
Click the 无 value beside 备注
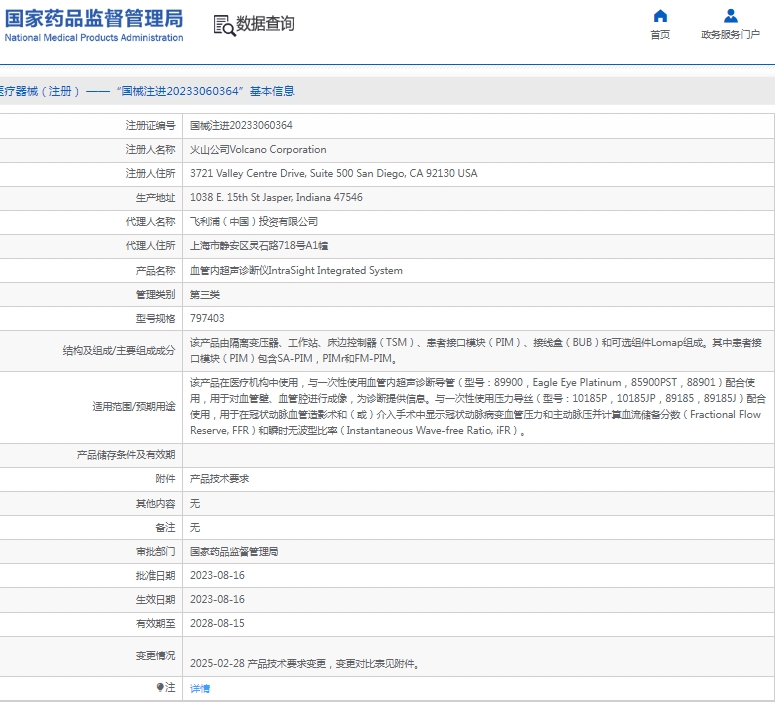pyautogui.click(x=195, y=528)
